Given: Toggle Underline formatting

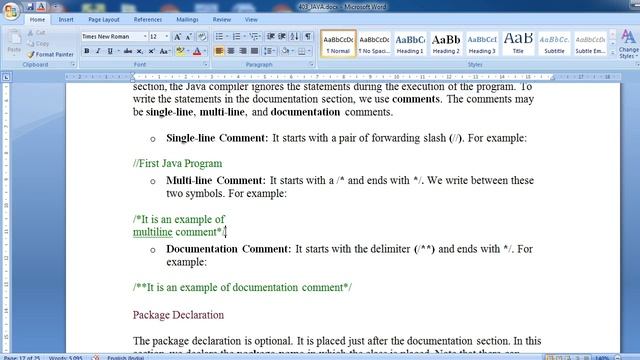Looking at the screenshot, I should click(x=109, y=51).
